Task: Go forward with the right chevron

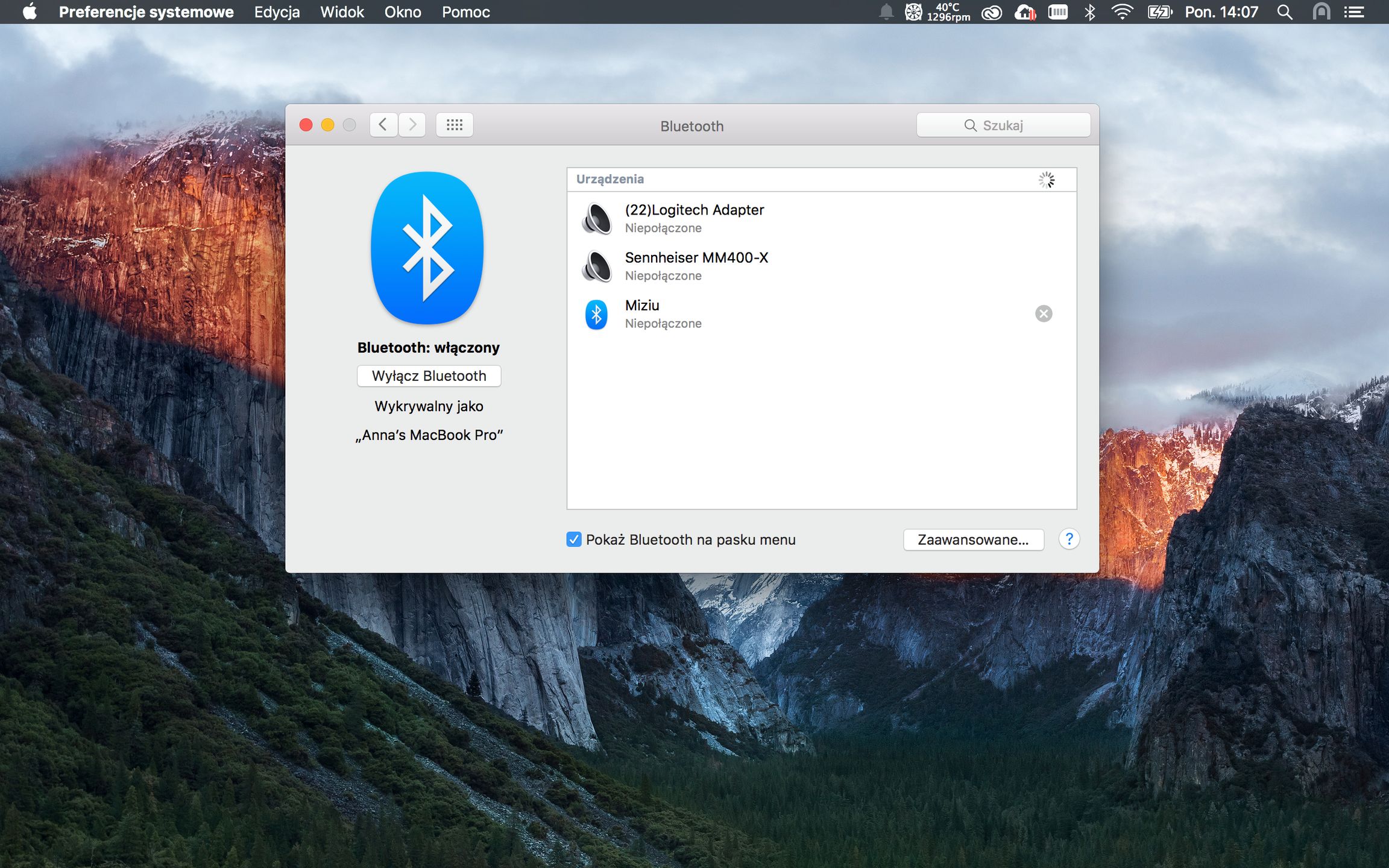Action: coord(412,125)
